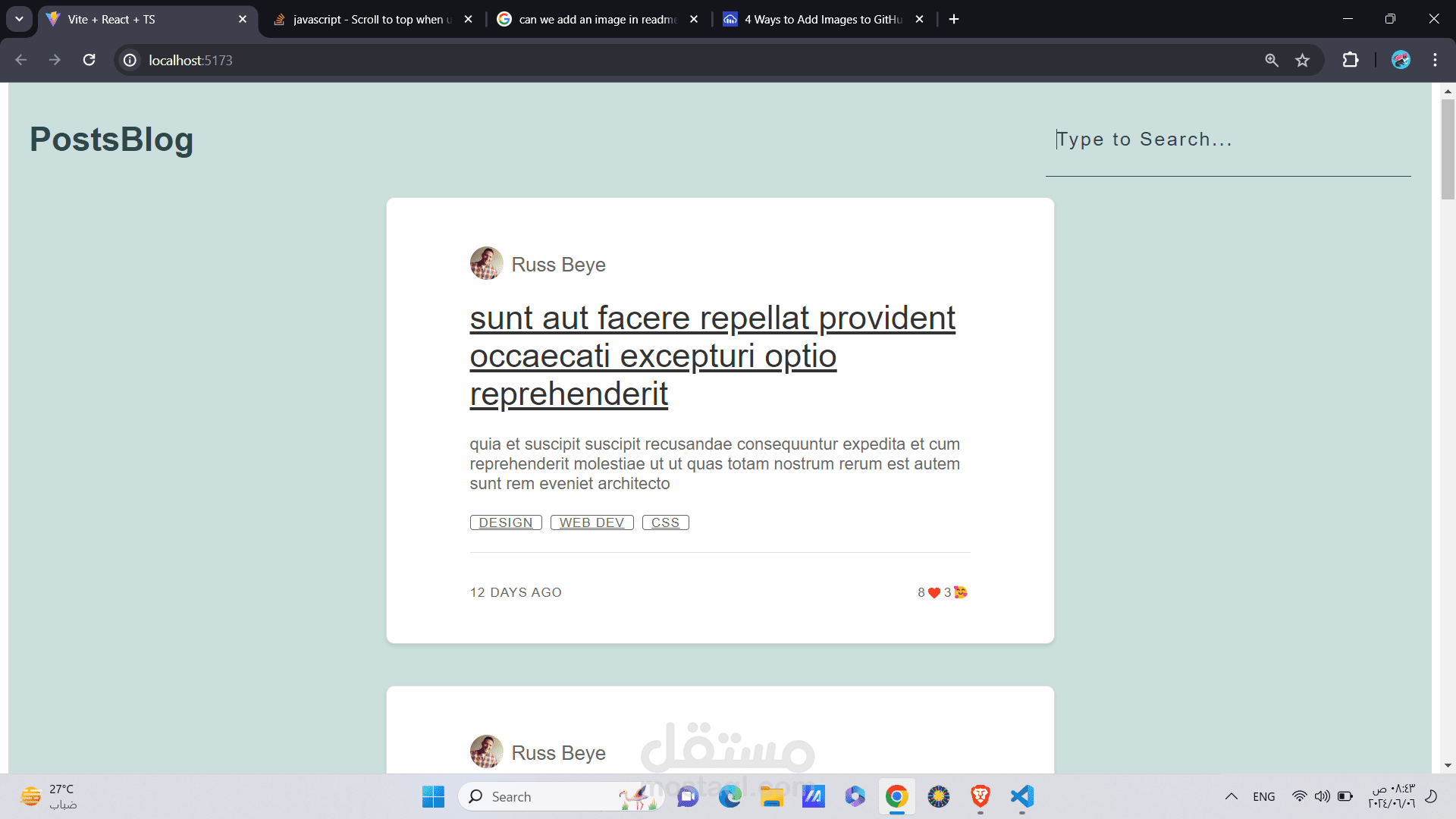
Task: Click the ENG language indicator
Action: click(x=1264, y=796)
